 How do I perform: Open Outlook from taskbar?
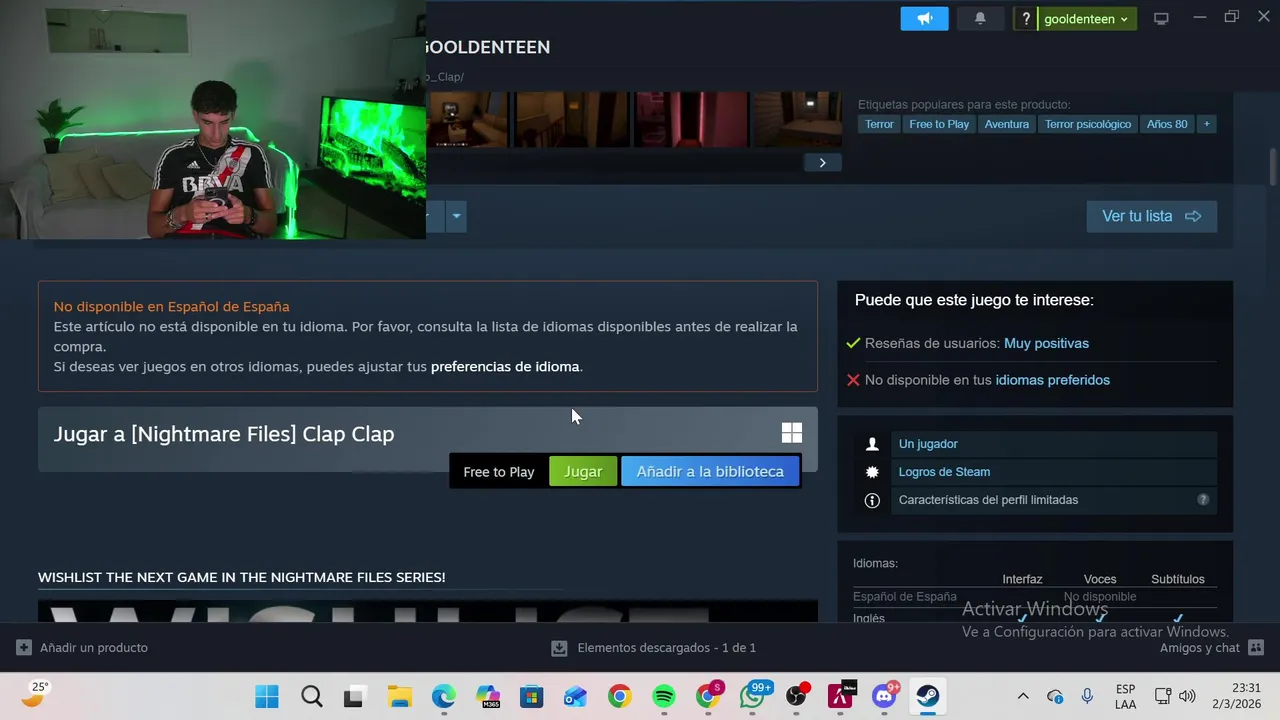[575, 697]
